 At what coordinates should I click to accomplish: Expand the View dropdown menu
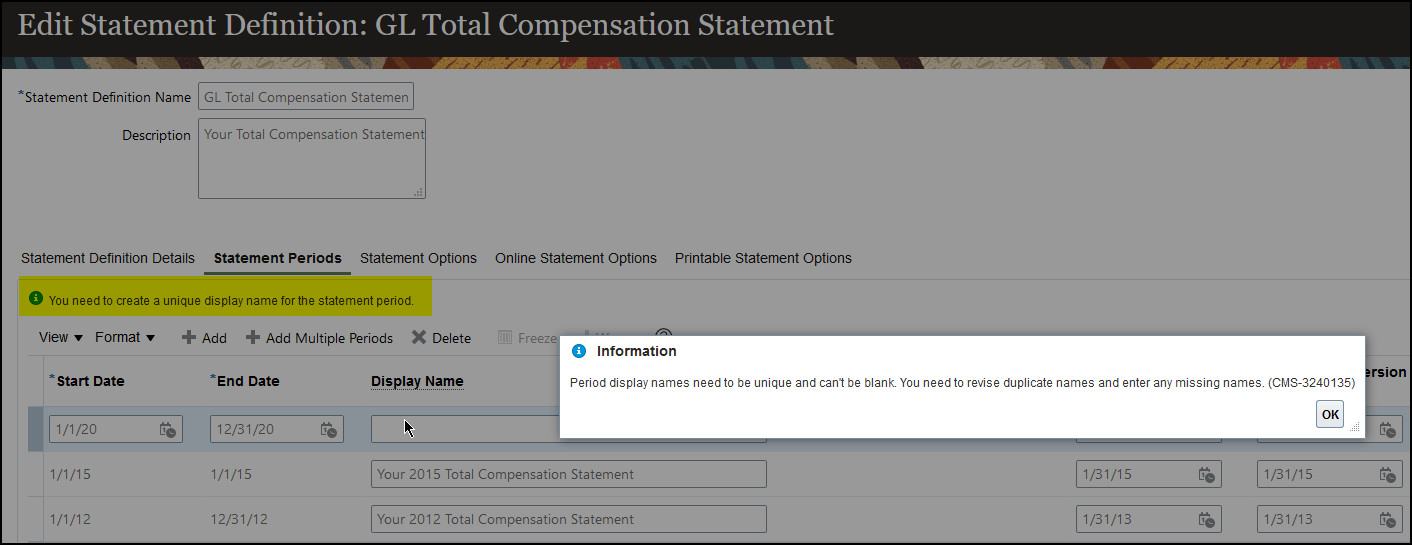[x=60, y=337]
